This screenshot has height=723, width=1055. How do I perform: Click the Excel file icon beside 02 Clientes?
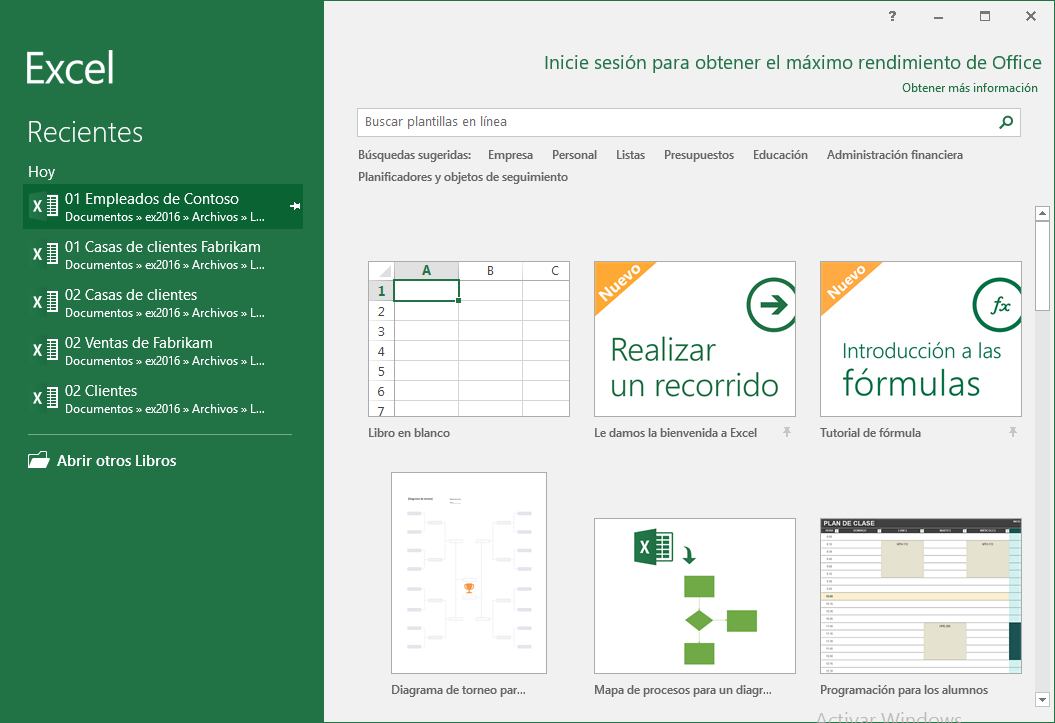pyautogui.click(x=45, y=397)
